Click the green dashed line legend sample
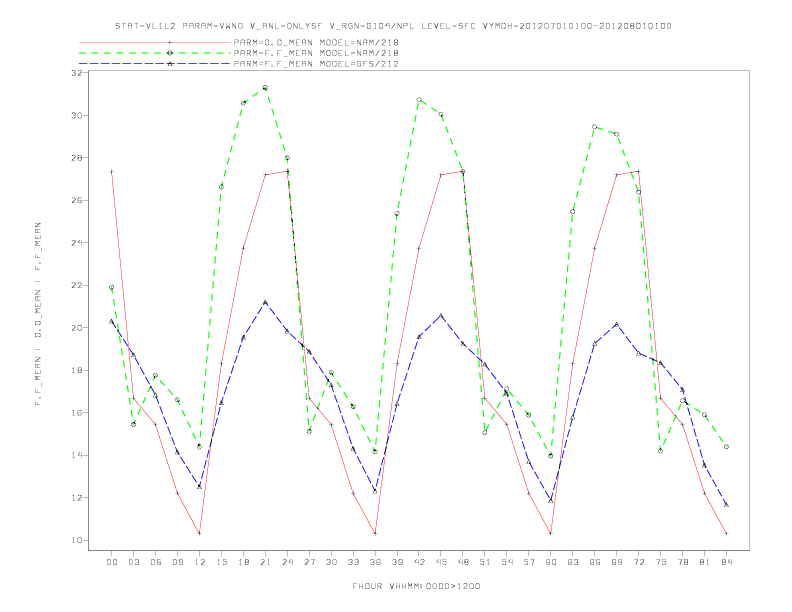Screen dimensions: 792x612 155,53
